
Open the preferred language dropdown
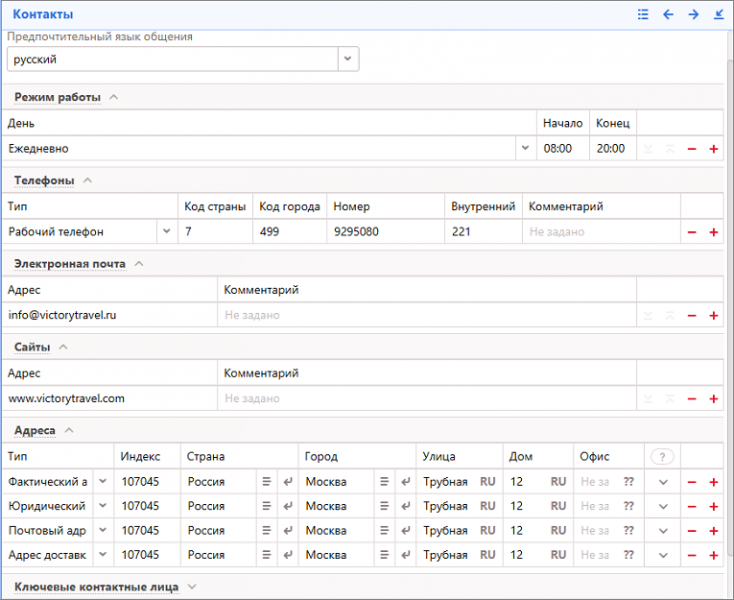pyautogui.click(x=347, y=59)
